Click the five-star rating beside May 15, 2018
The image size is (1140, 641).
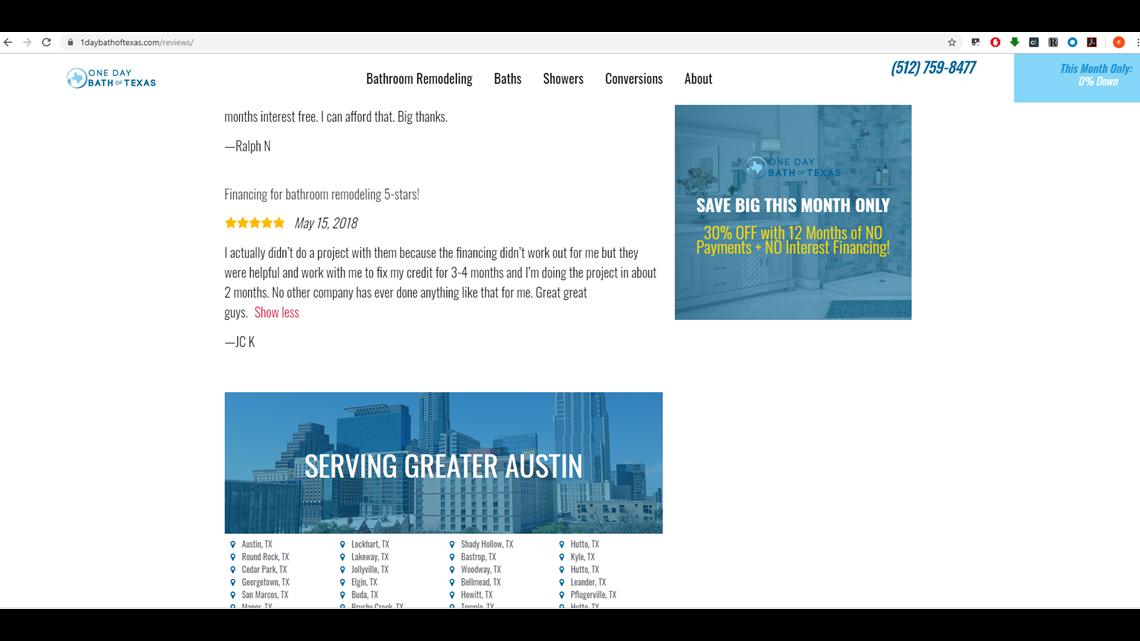point(254,223)
